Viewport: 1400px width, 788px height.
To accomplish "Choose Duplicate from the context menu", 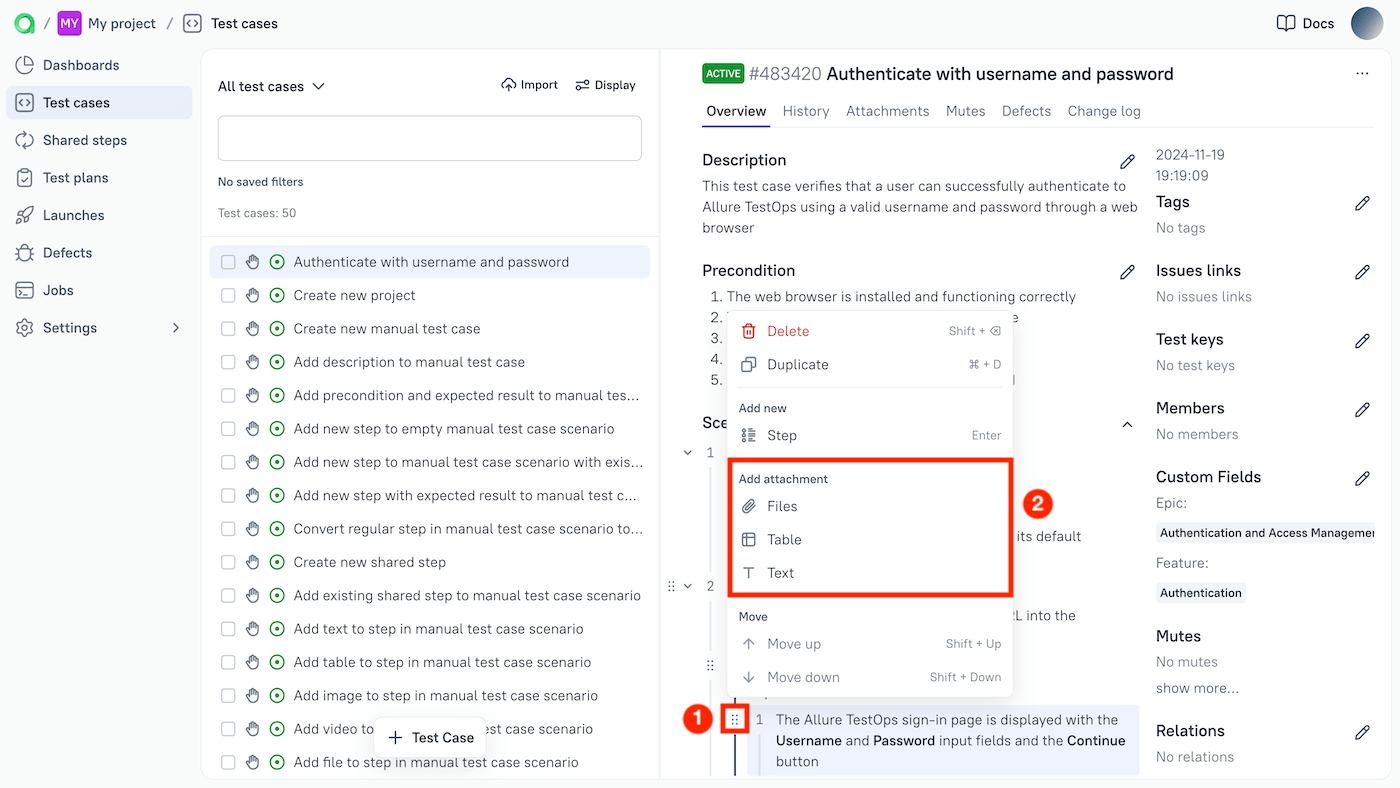I will (796, 364).
